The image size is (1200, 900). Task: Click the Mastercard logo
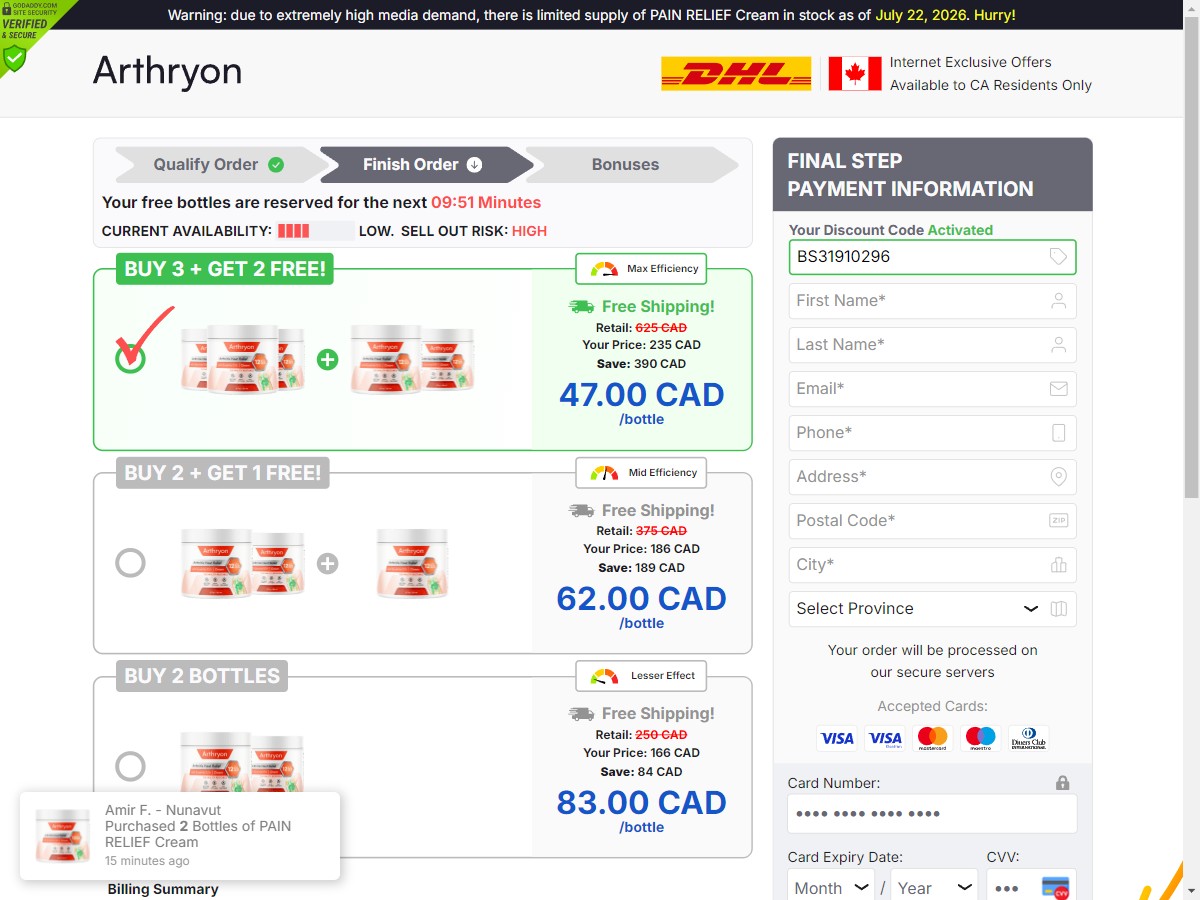tap(932, 739)
